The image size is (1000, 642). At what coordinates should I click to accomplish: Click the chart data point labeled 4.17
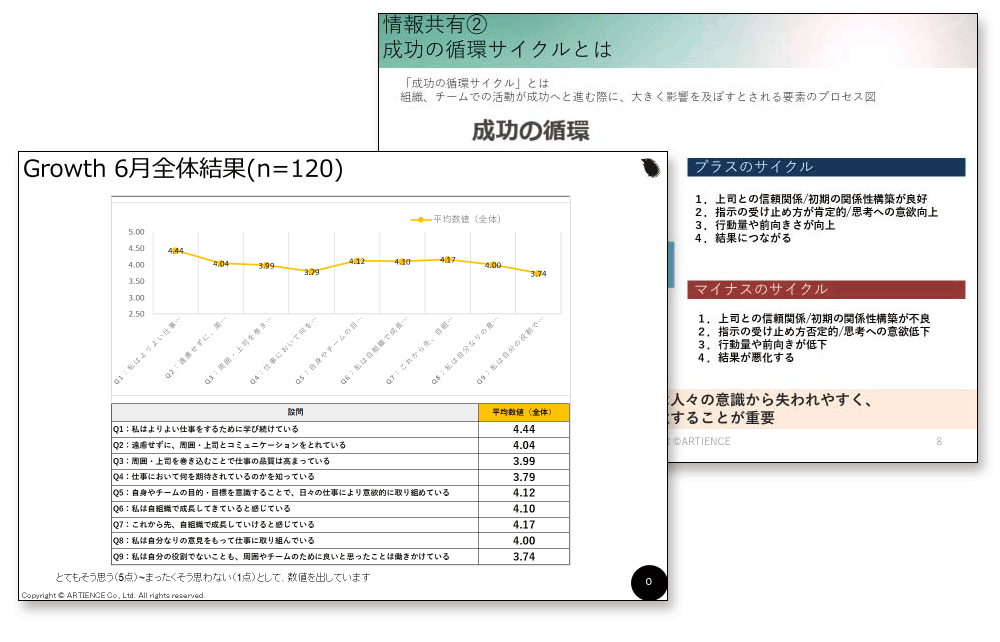click(x=448, y=260)
